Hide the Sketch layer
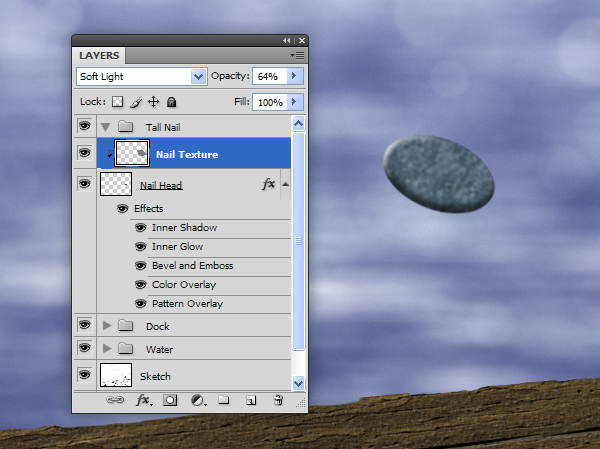 85,374
